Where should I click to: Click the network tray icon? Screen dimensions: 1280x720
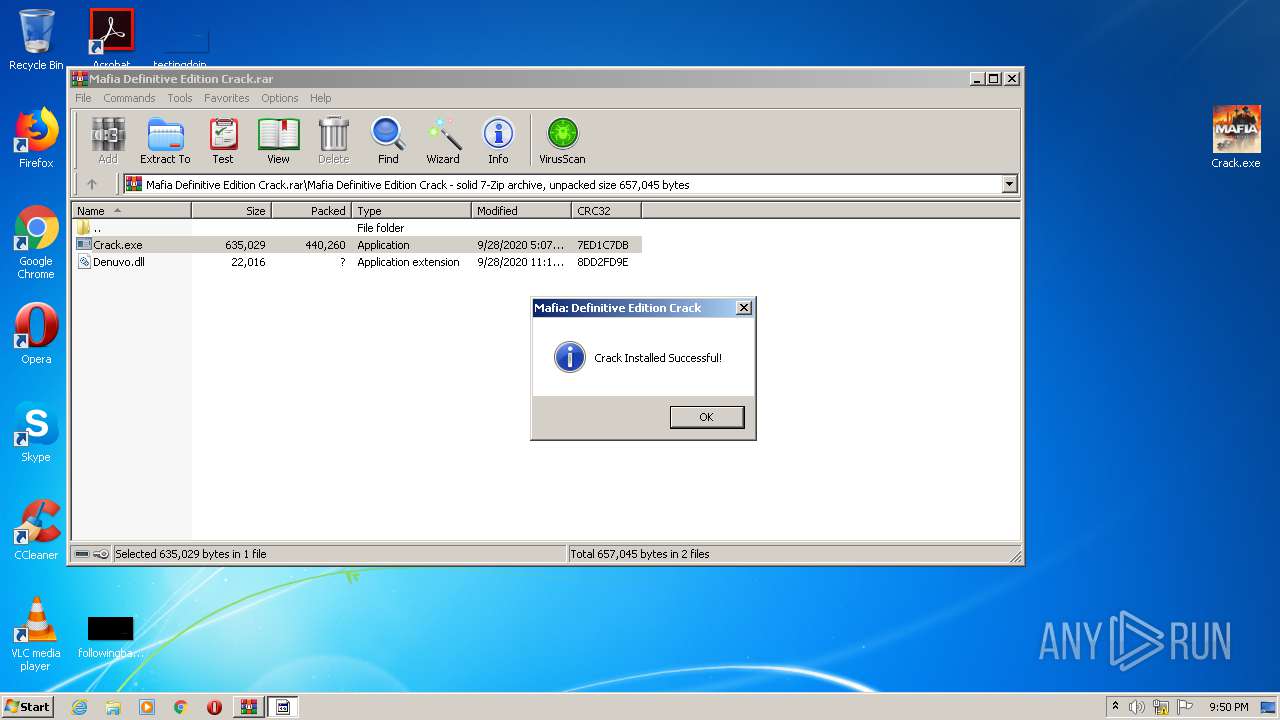point(1161,707)
